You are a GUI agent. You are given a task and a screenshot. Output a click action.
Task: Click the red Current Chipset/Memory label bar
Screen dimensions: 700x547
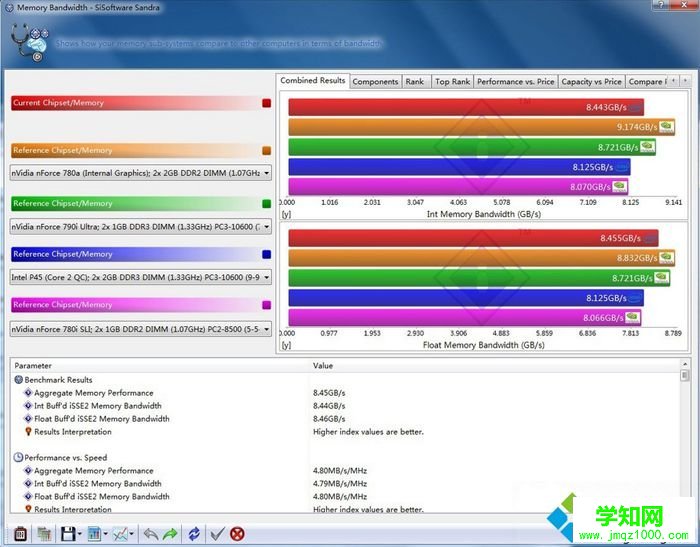point(136,103)
